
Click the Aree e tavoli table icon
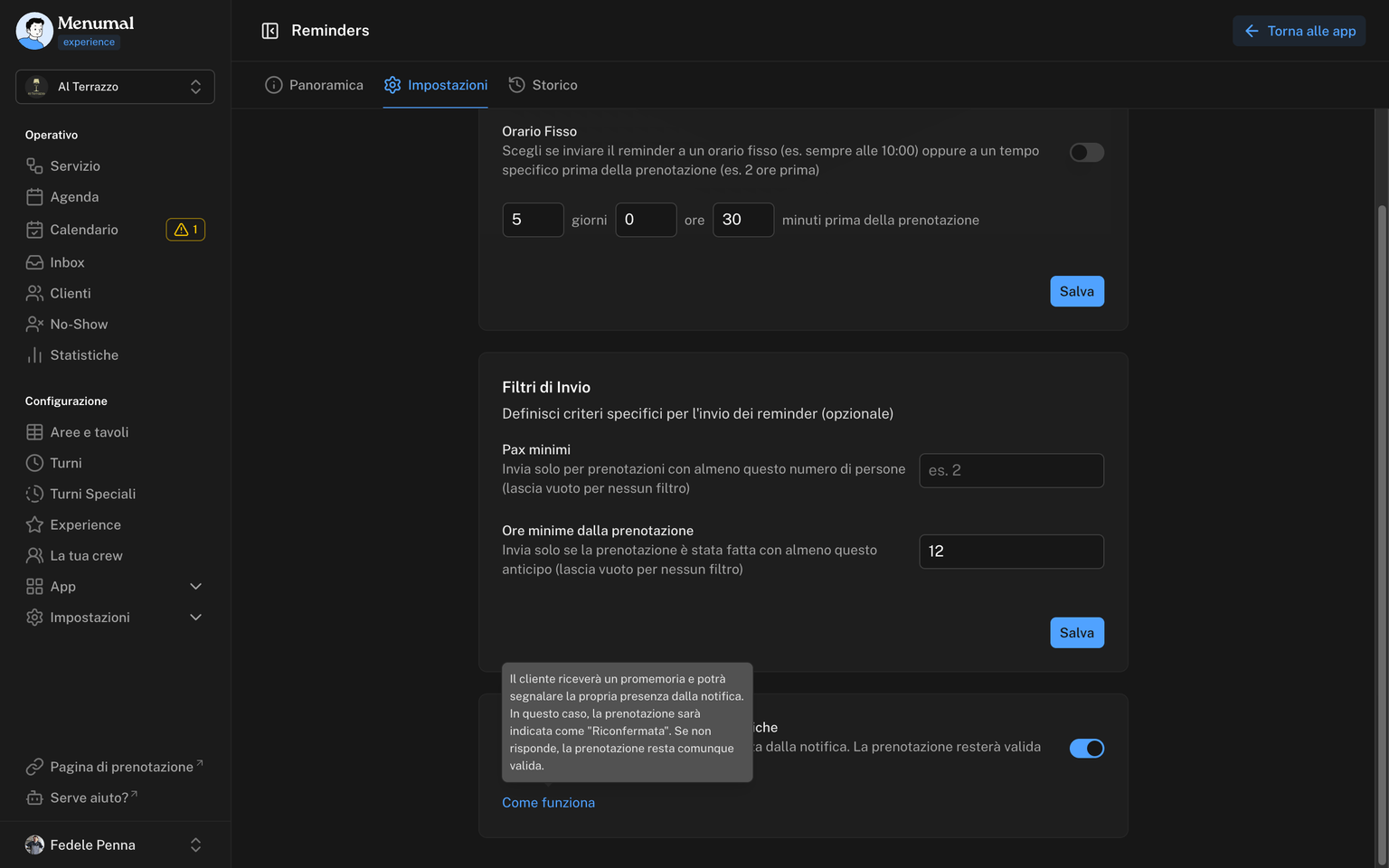coord(34,432)
